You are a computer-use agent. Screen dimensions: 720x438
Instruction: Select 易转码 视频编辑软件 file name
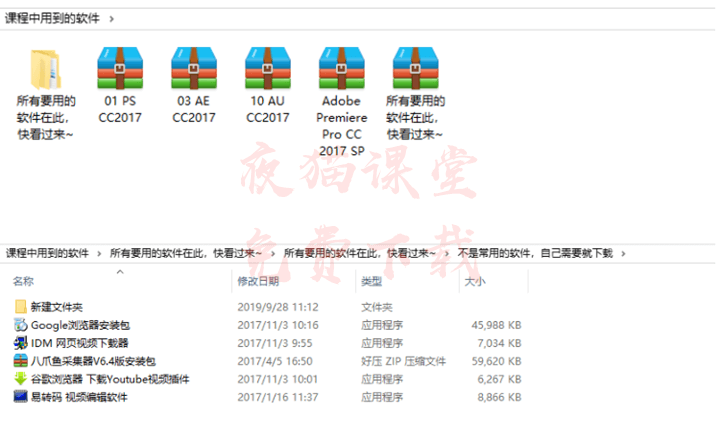79,397
